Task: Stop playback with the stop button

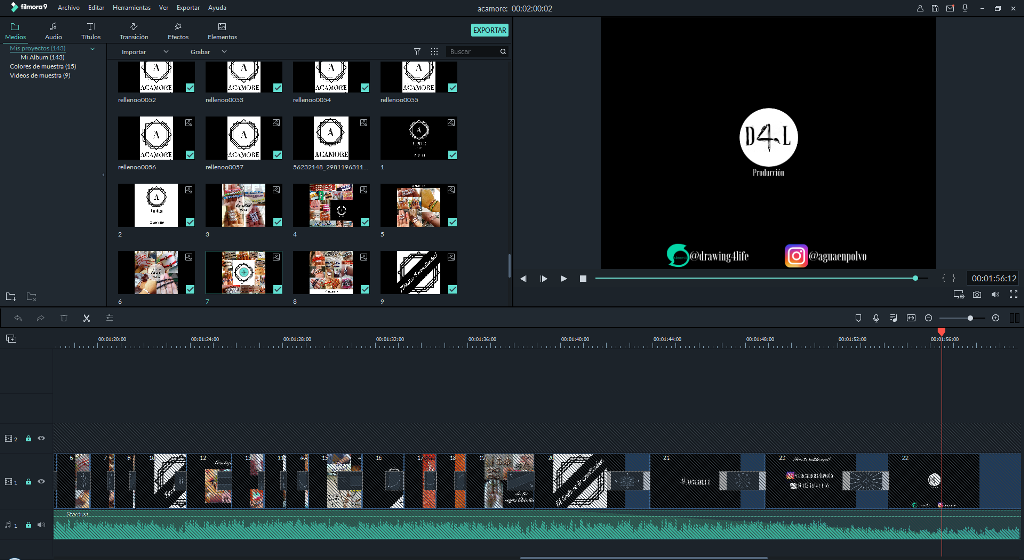Action: point(583,279)
